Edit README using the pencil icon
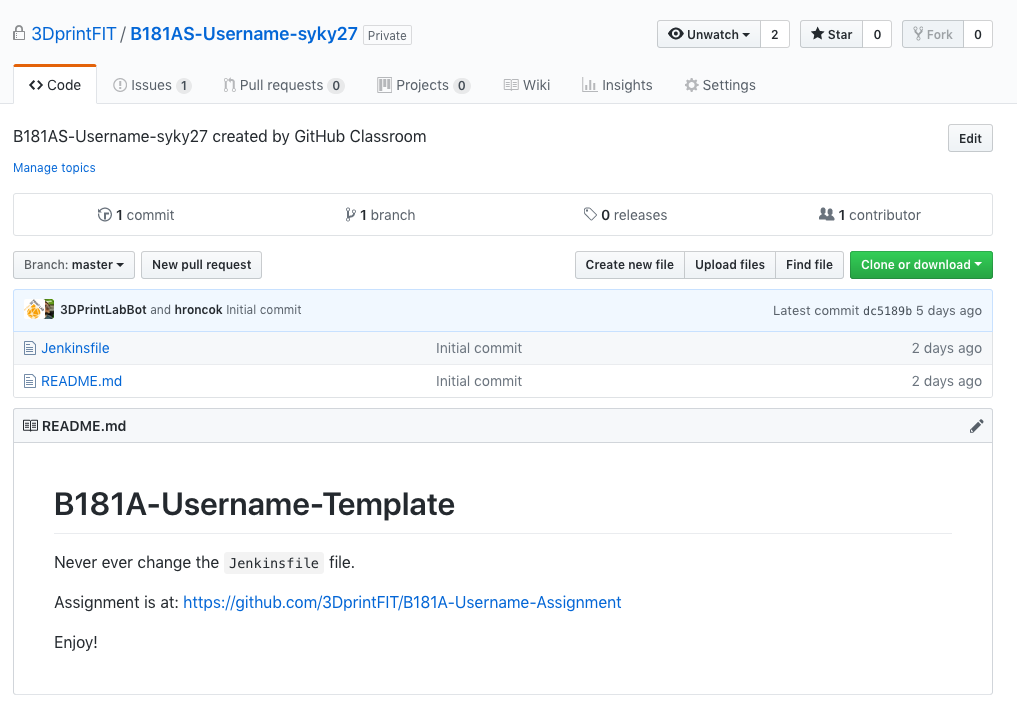The height and width of the screenshot is (702, 1017). pyautogui.click(x=976, y=425)
